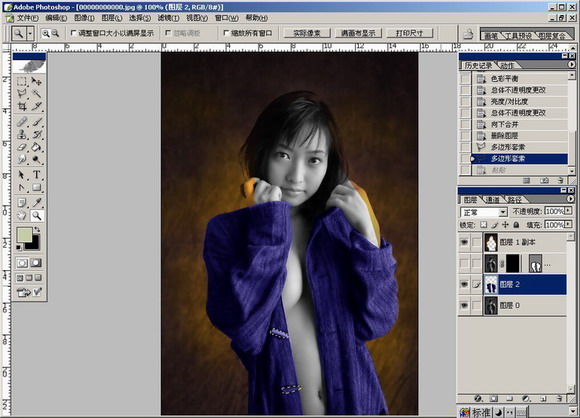This screenshot has width=580, height=418.
Task: Select the Paint Bucket tool
Action: coord(36,147)
